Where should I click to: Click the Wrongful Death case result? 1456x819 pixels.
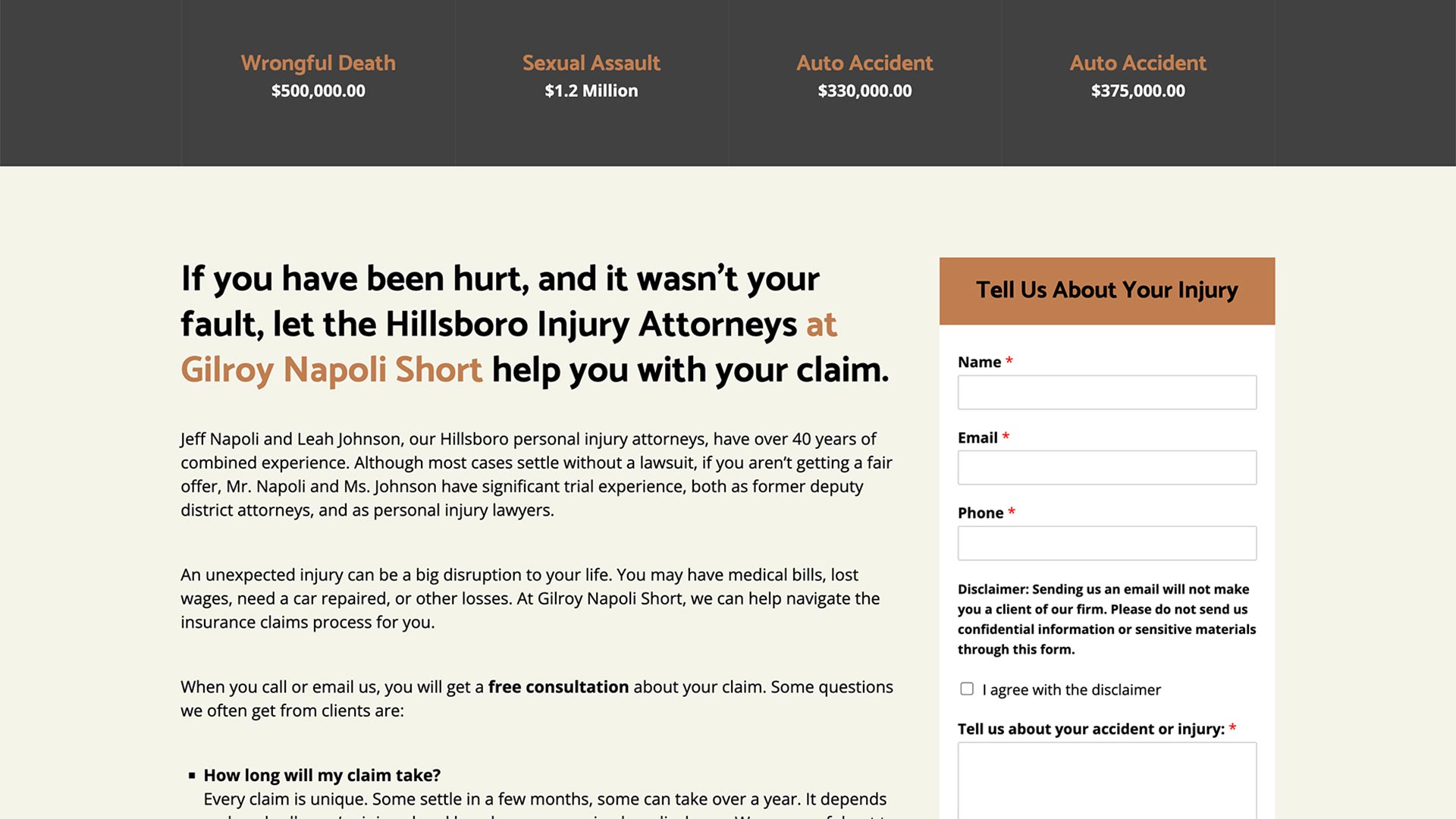(318, 75)
